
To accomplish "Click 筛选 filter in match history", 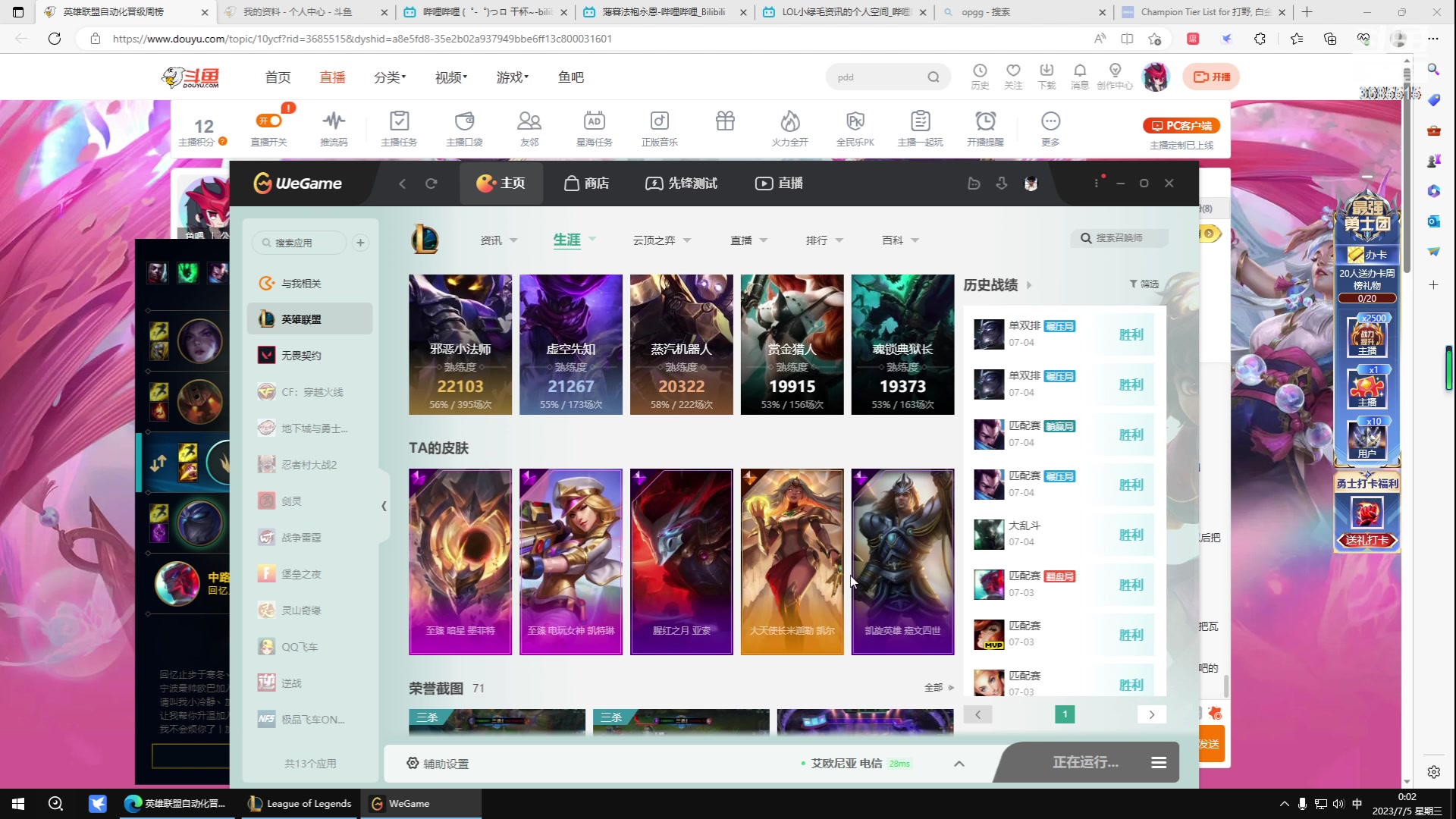I will point(1144,284).
